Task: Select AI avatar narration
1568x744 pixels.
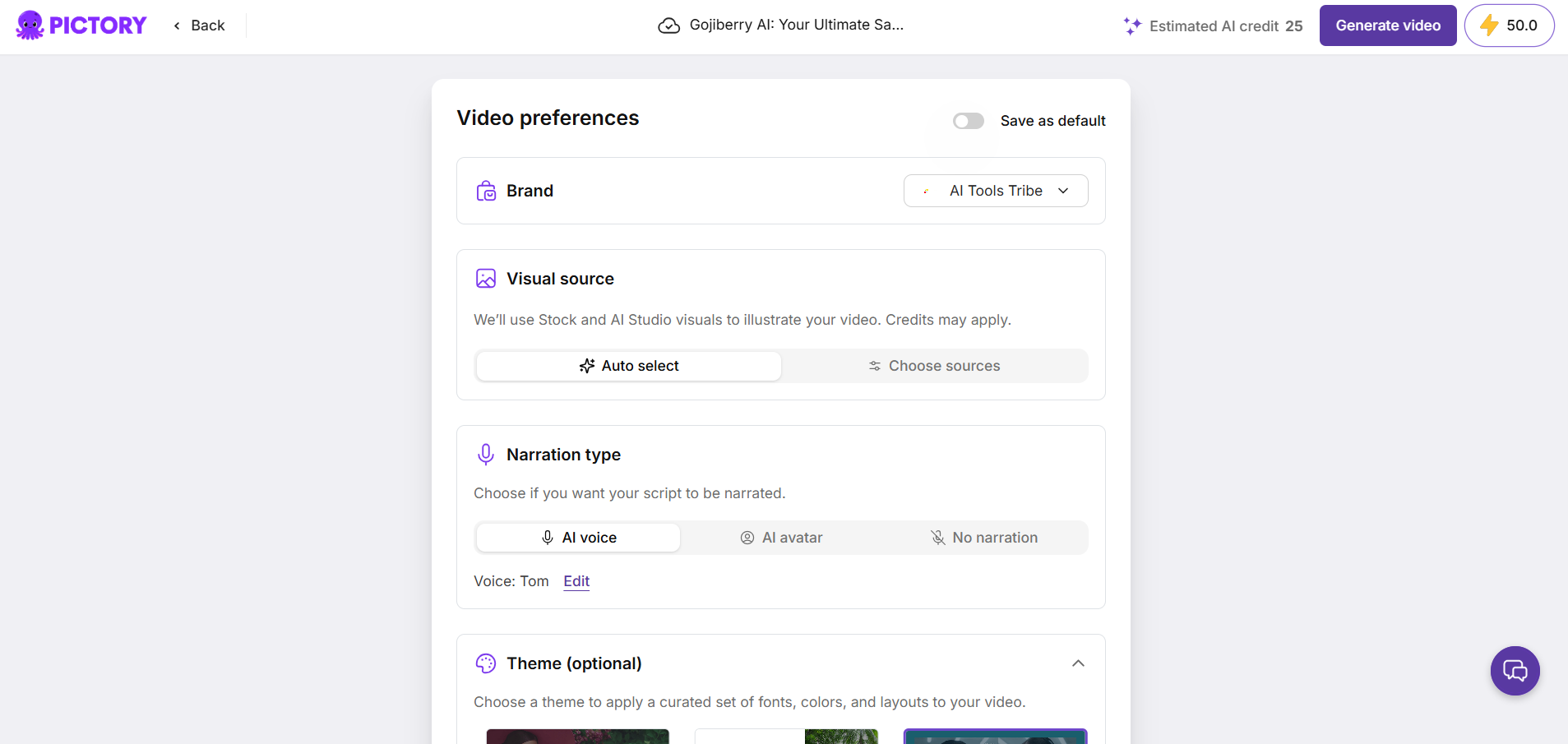Action: 781,538
